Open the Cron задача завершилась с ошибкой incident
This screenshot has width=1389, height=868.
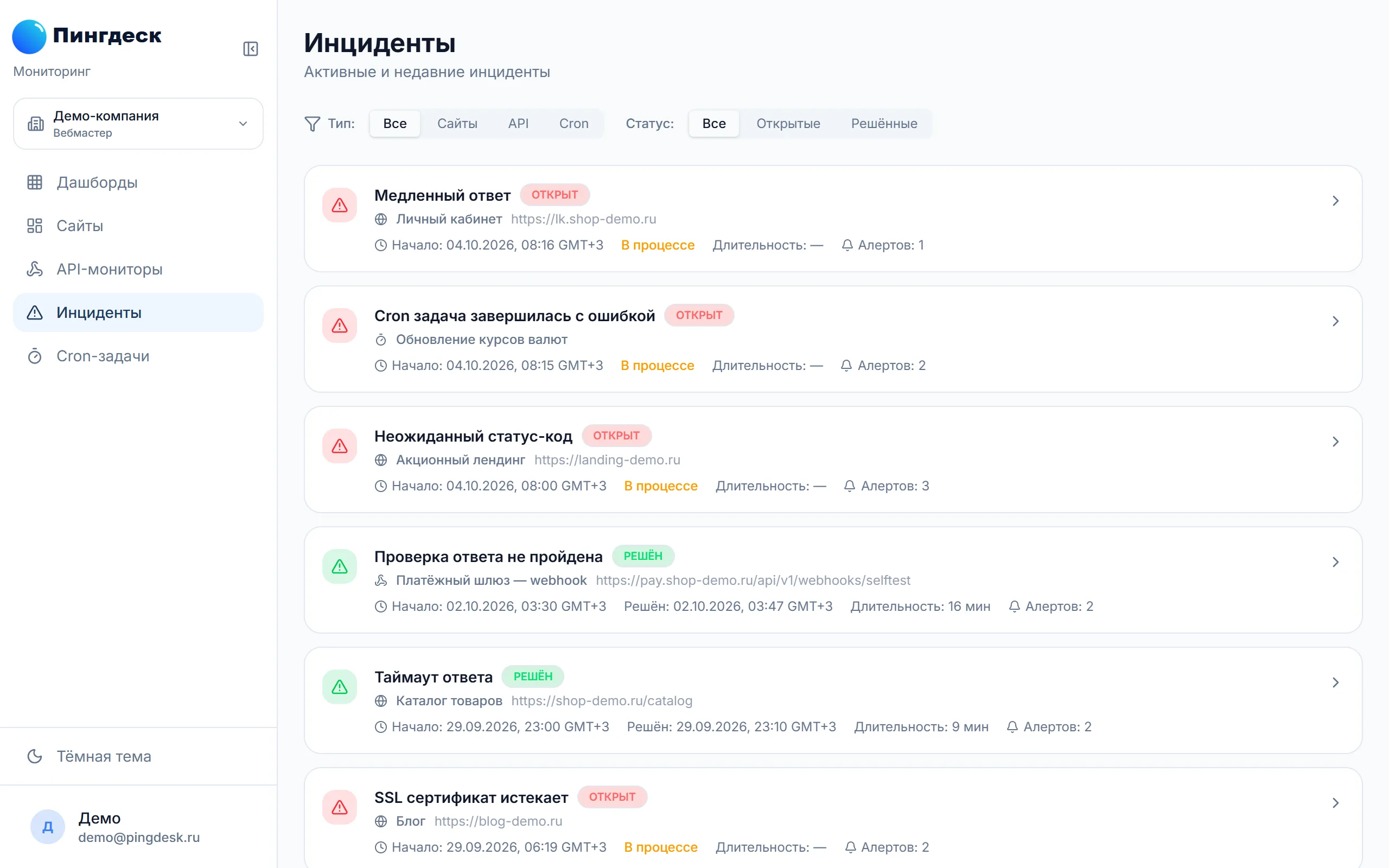click(833, 339)
